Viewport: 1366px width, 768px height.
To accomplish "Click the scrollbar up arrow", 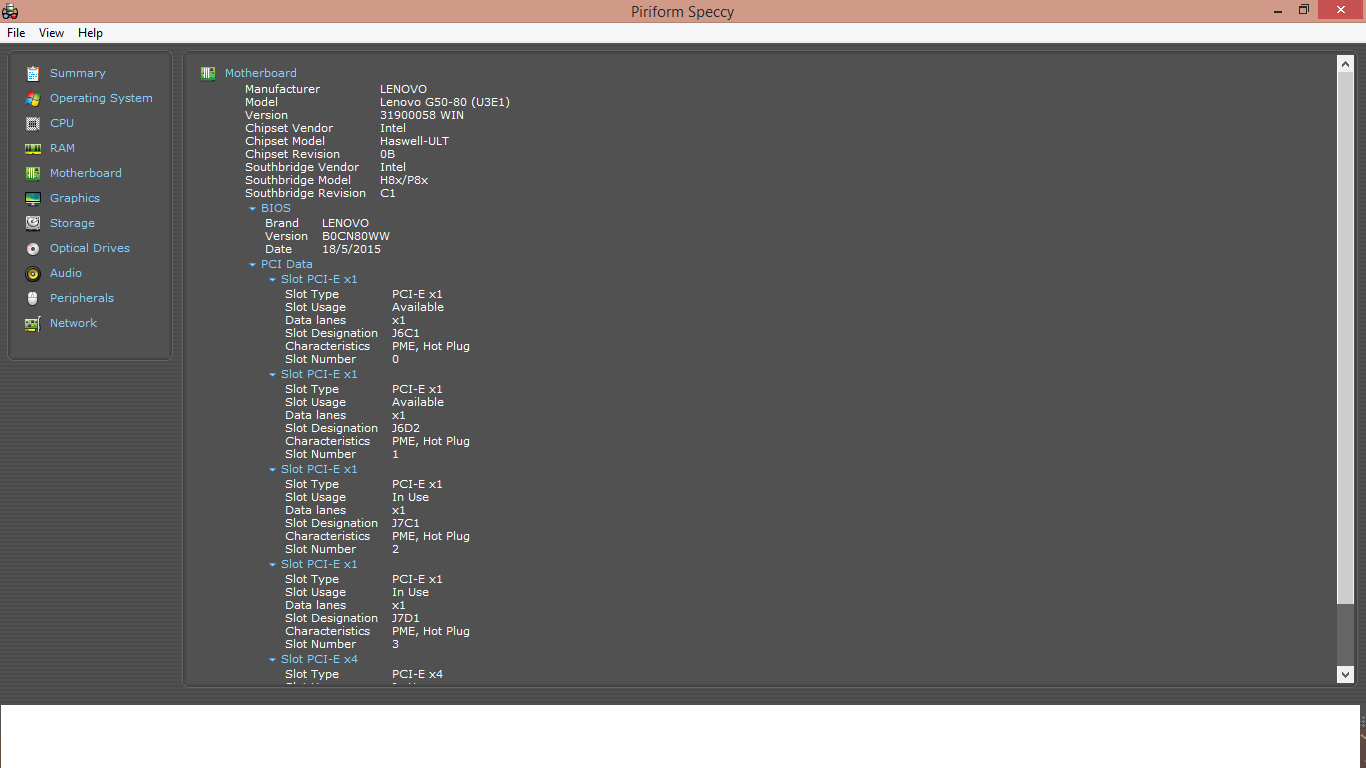I will [1345, 64].
